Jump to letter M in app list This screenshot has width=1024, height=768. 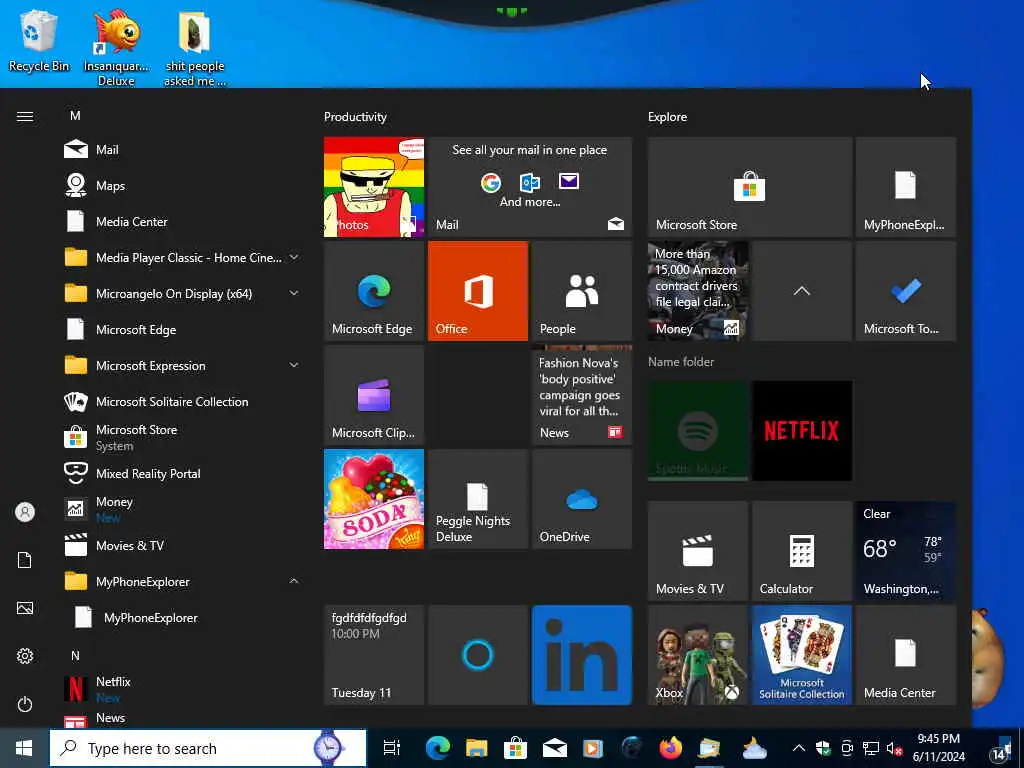[75, 116]
